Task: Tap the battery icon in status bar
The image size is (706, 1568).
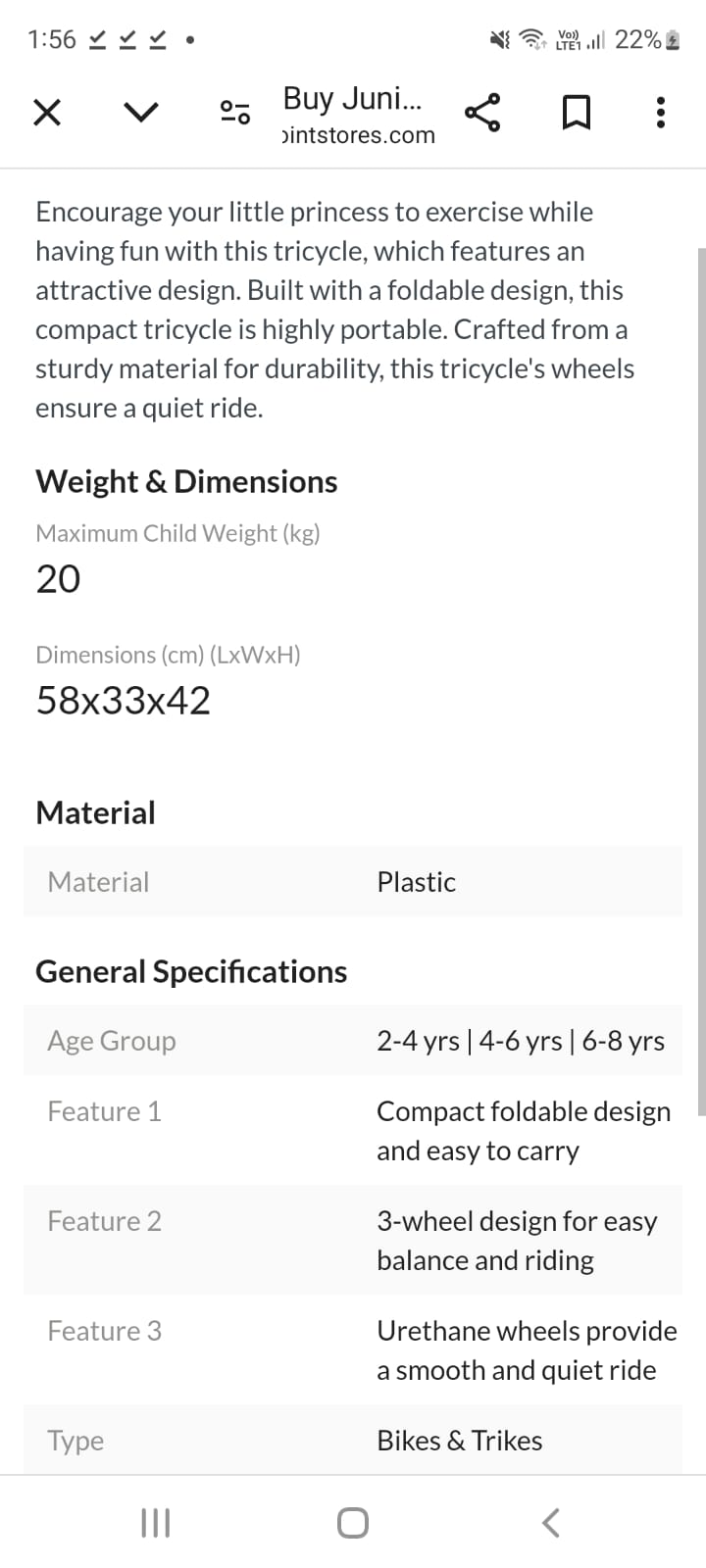Action: coord(673,40)
